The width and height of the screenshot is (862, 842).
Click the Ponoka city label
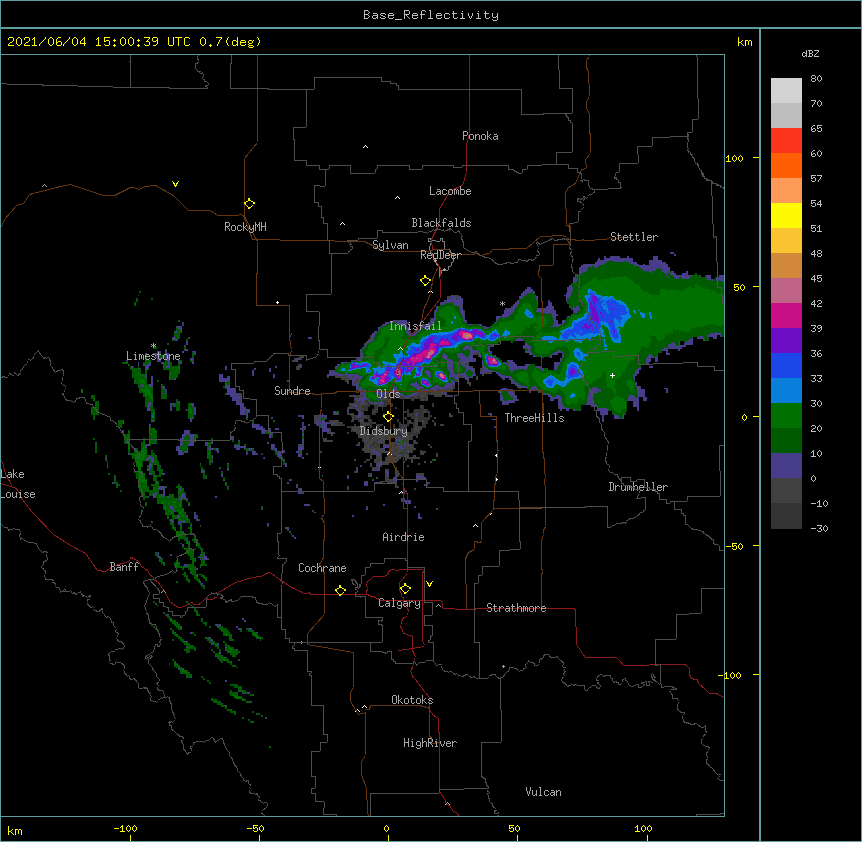point(480,136)
